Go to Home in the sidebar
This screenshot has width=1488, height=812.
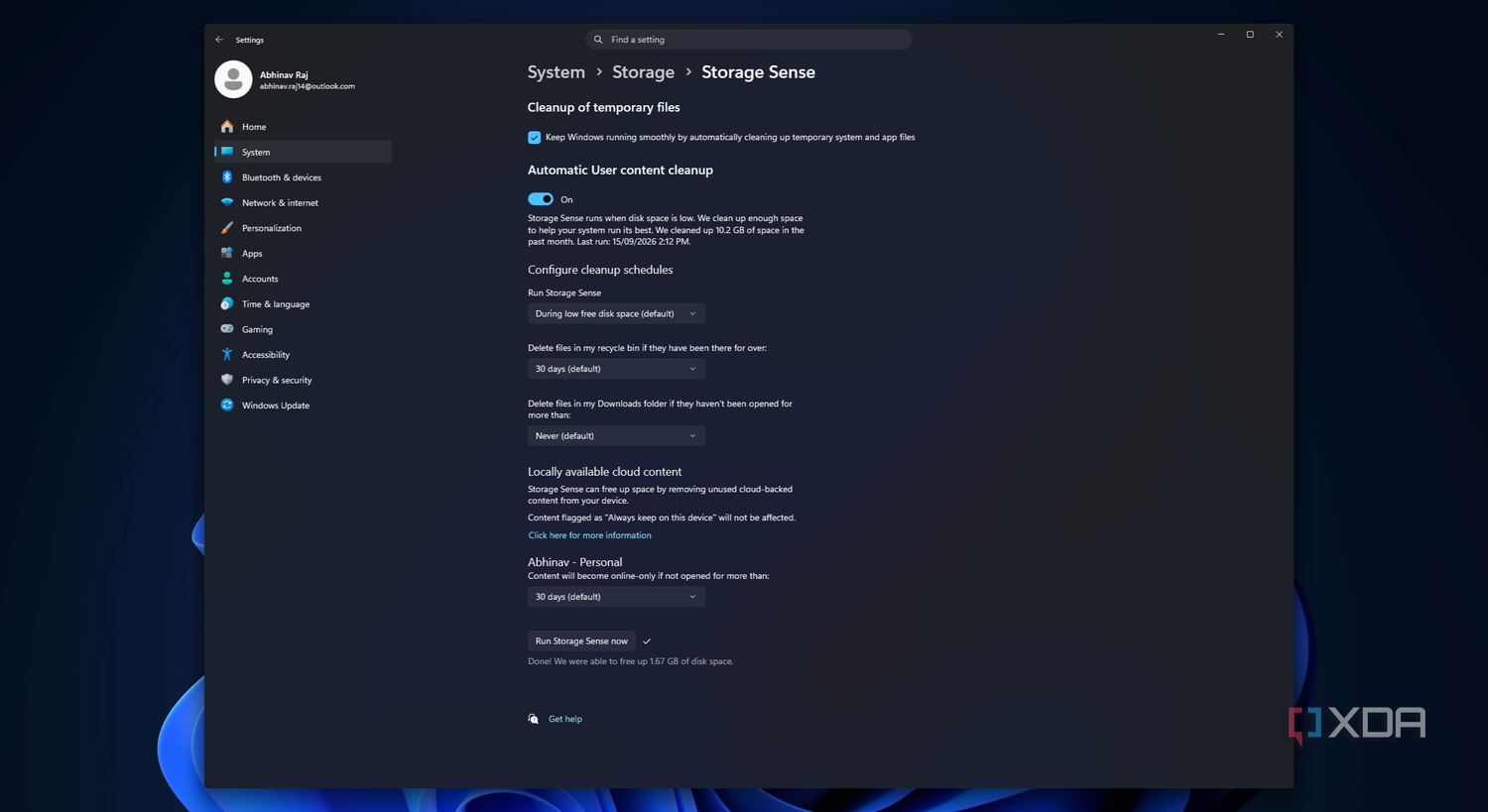click(x=303, y=127)
